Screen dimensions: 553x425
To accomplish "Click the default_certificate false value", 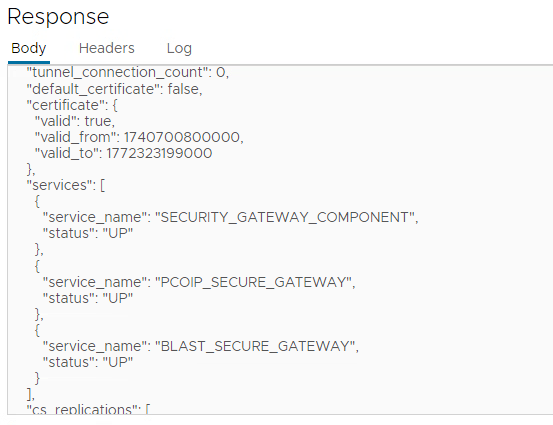I will [x=185, y=89].
